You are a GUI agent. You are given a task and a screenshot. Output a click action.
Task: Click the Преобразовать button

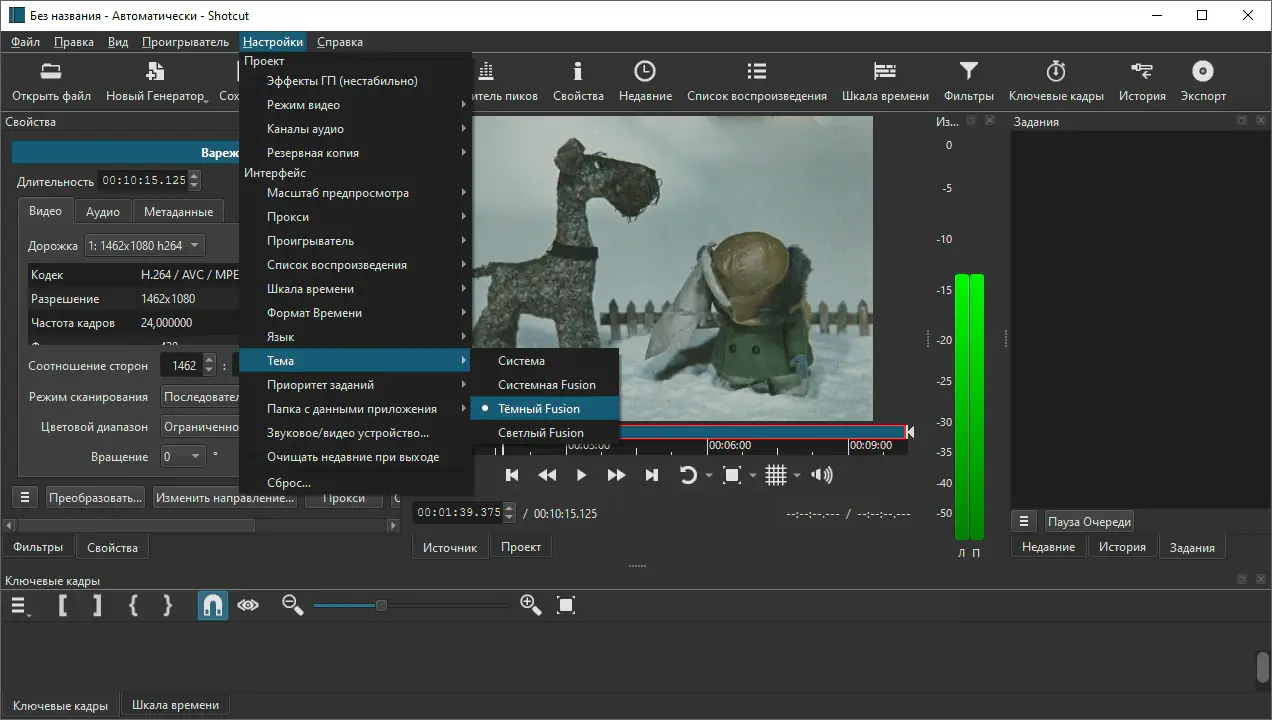tap(95, 498)
